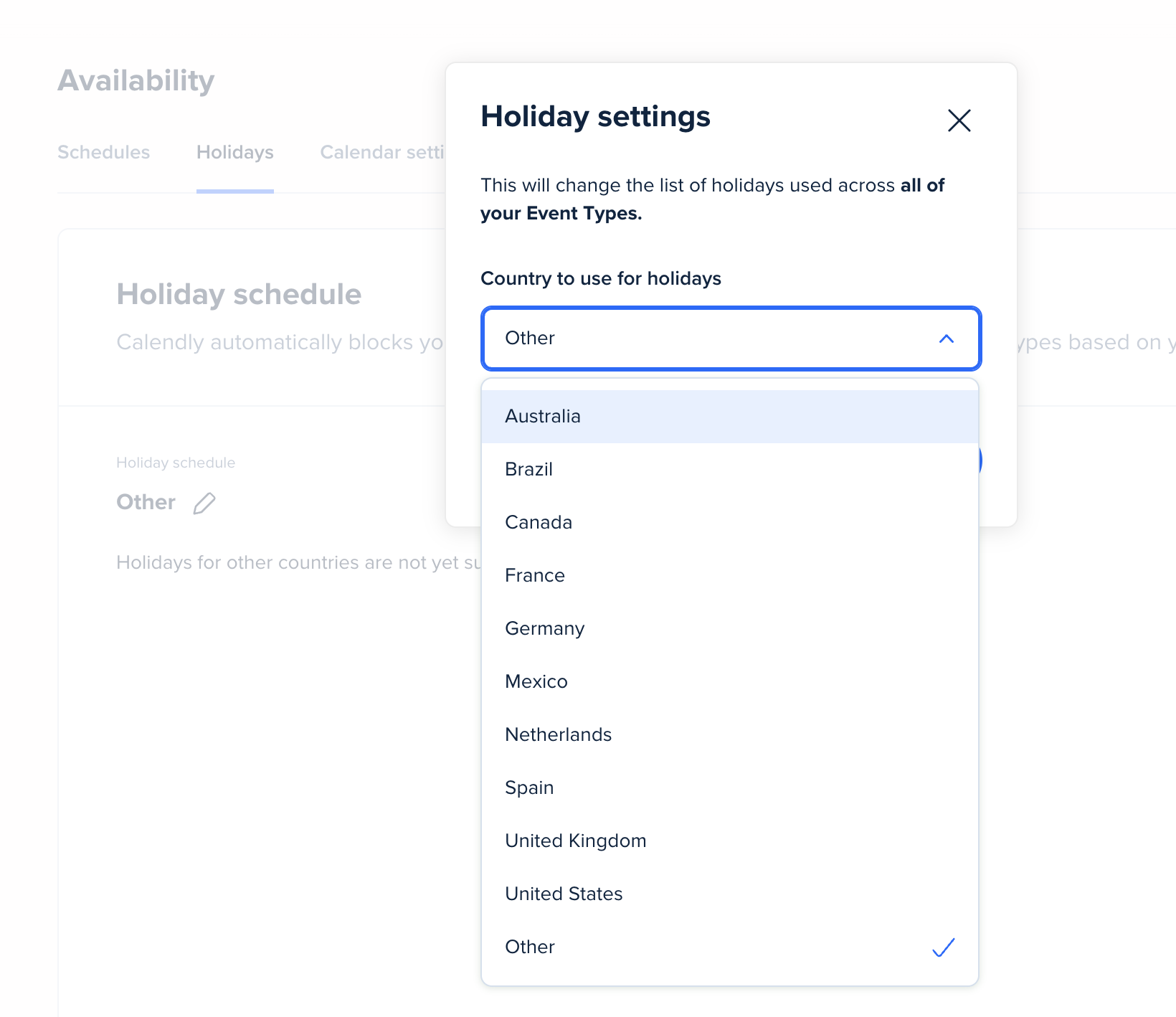Click the Holiday settings dialog title
Screen dimensions: 1176x1017
click(595, 117)
